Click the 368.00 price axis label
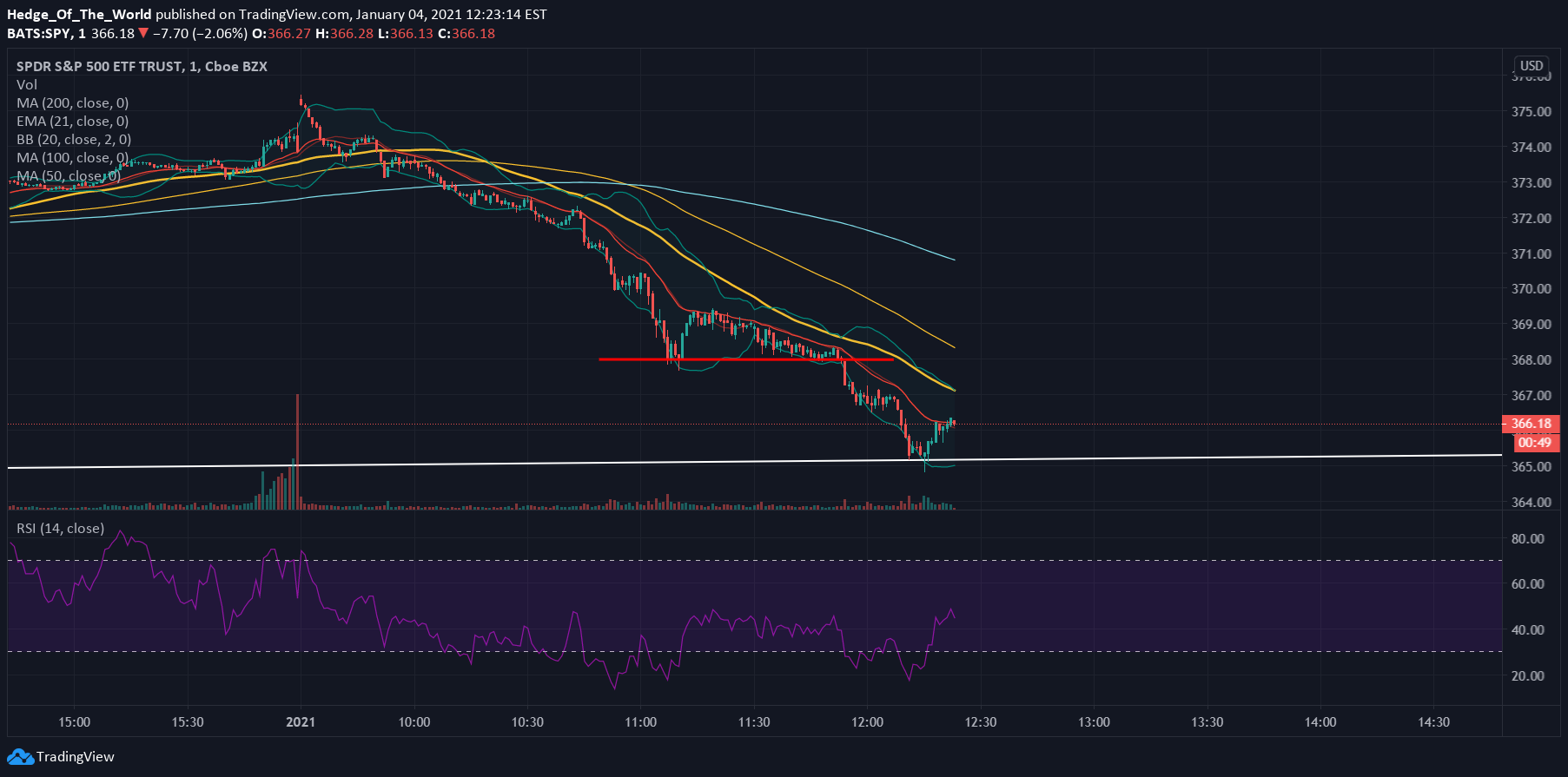 1532,359
